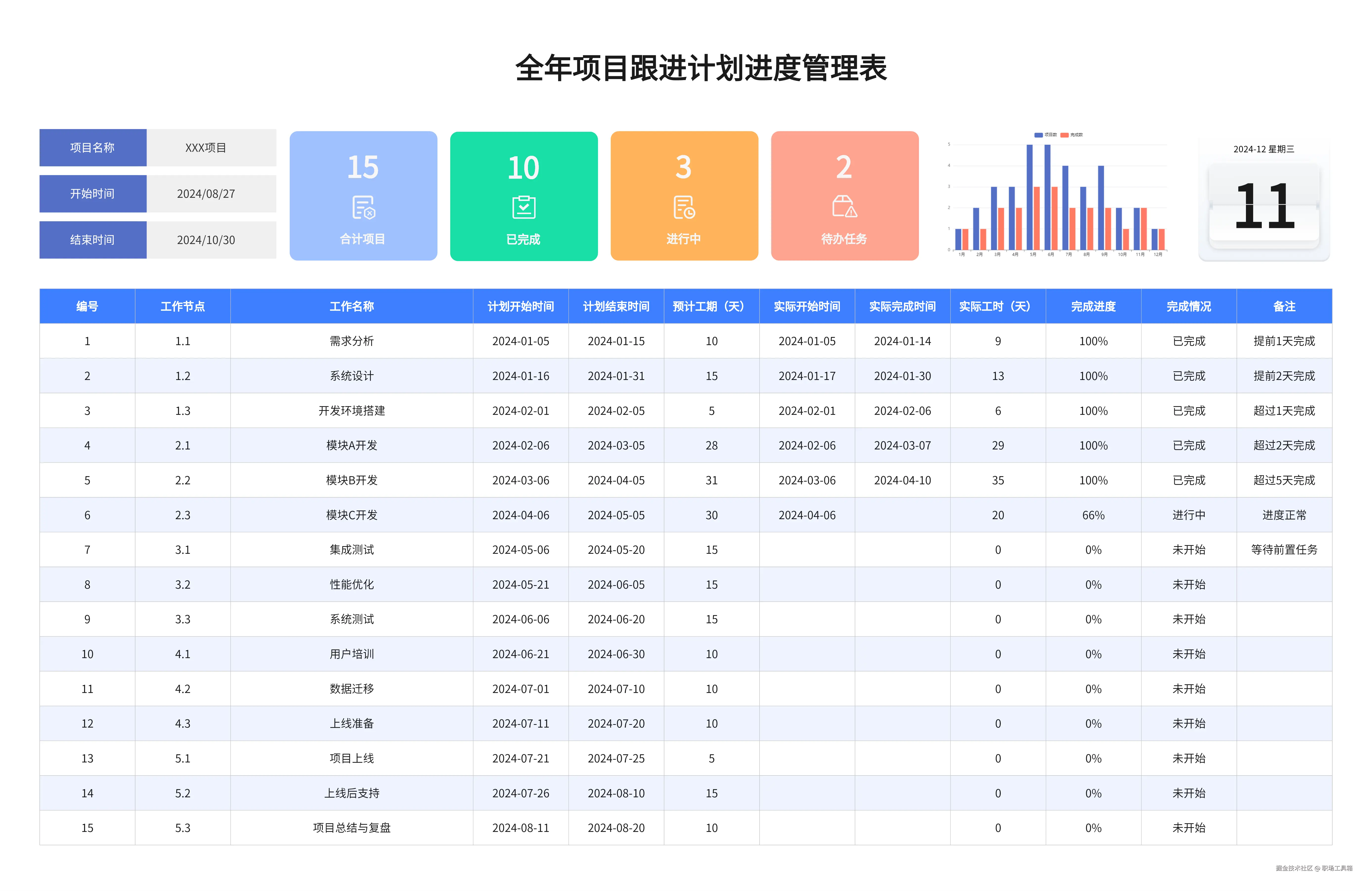Viewport: 1372px width, 891px height.
Task: Click the 待办任务 warning icon
Action: (x=845, y=206)
